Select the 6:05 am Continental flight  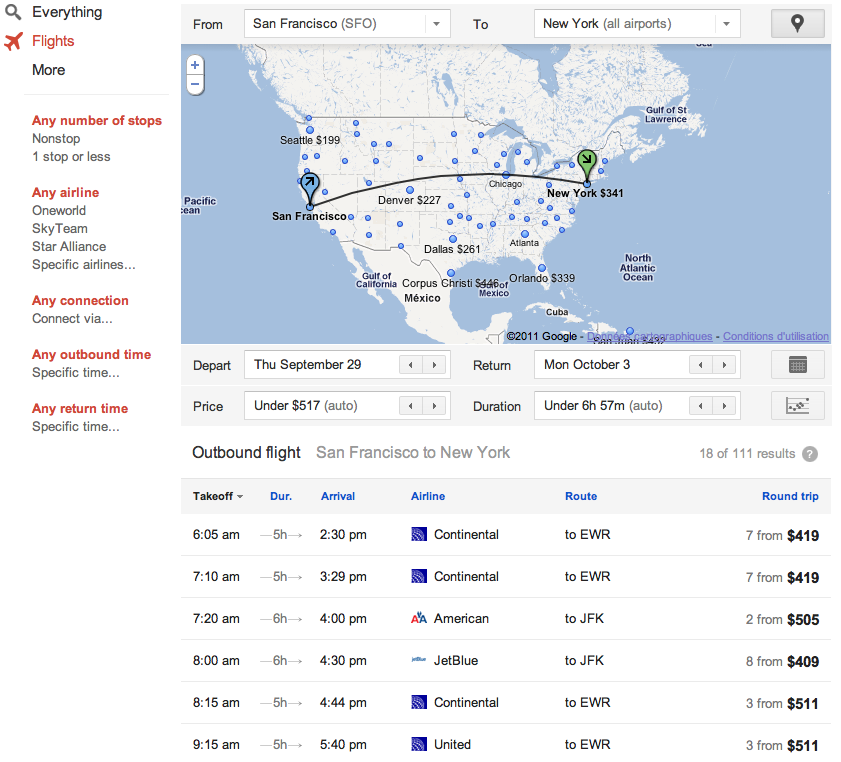pos(506,535)
